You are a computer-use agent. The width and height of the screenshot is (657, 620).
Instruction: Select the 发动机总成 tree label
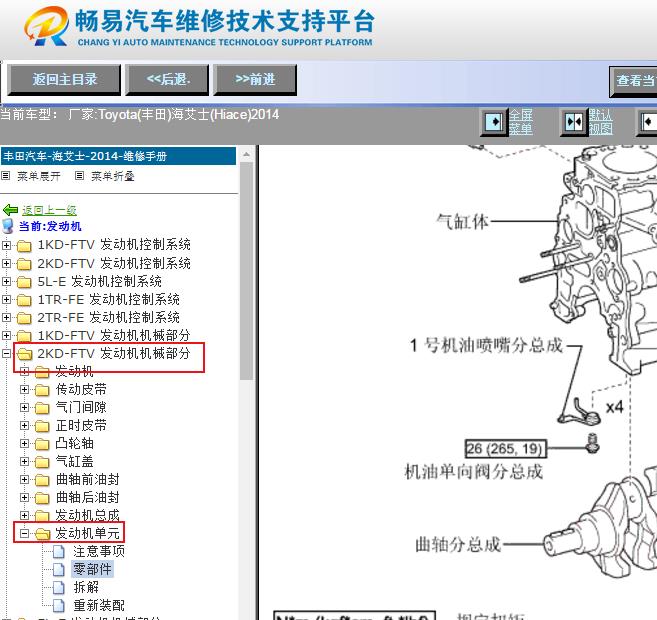(x=88, y=515)
